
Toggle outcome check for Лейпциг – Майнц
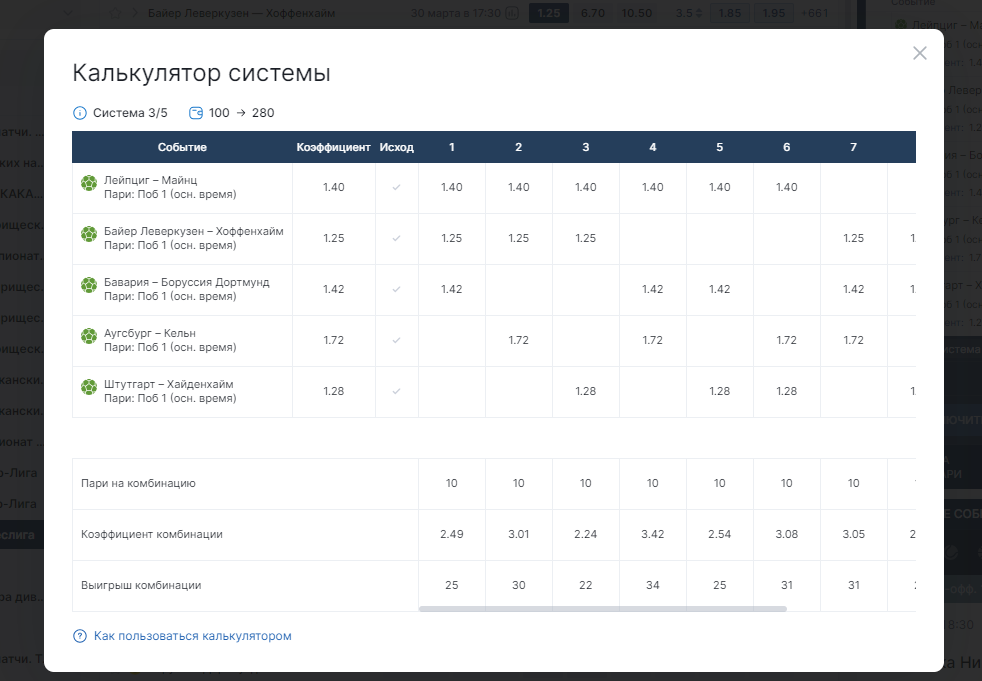tap(396, 187)
